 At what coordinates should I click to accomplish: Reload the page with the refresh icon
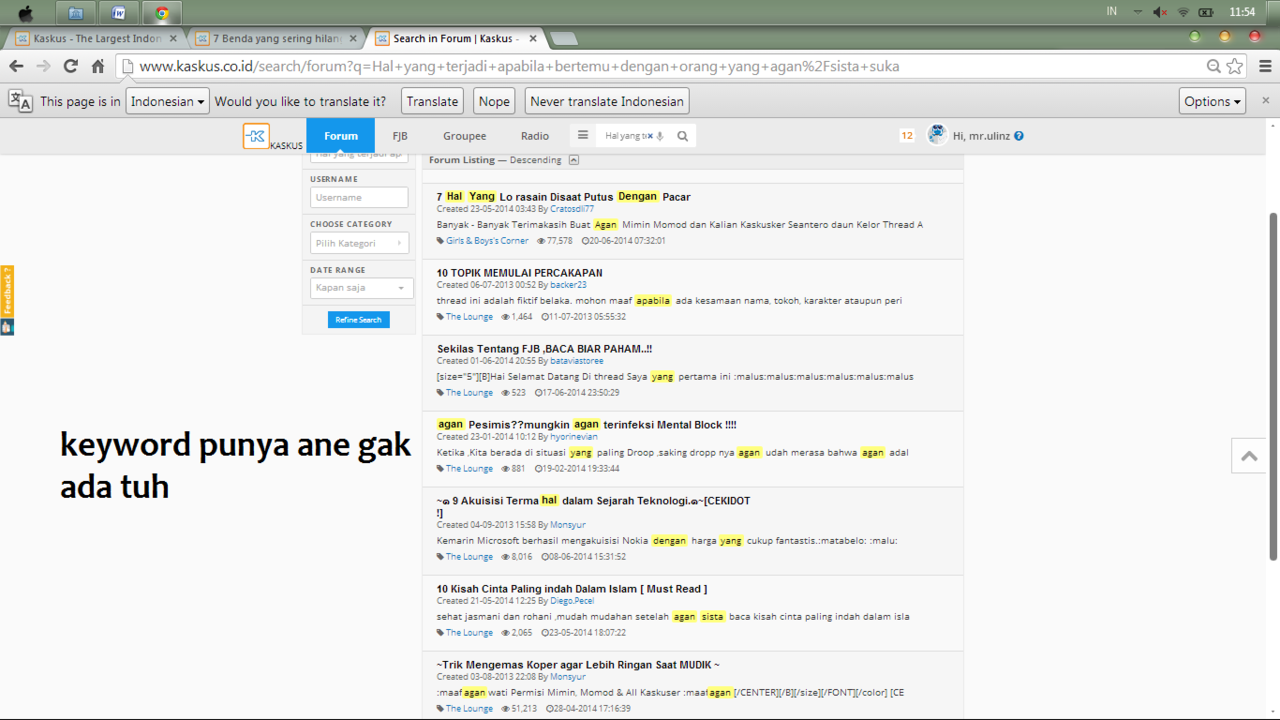[x=70, y=66]
